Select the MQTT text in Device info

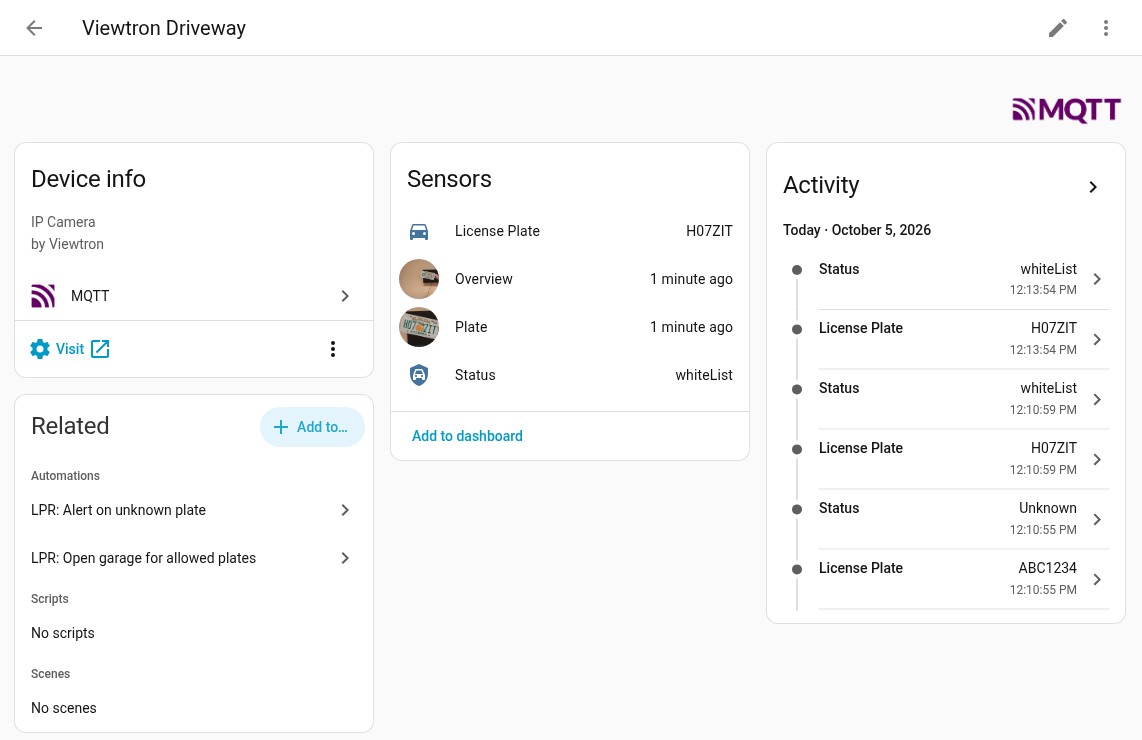tap(90, 296)
